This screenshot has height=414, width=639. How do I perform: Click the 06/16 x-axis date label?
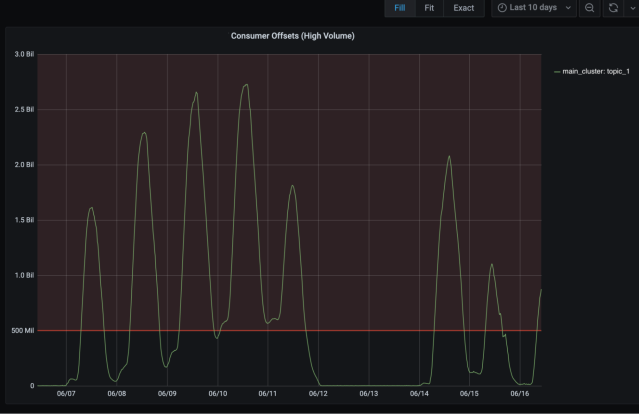[x=520, y=394]
